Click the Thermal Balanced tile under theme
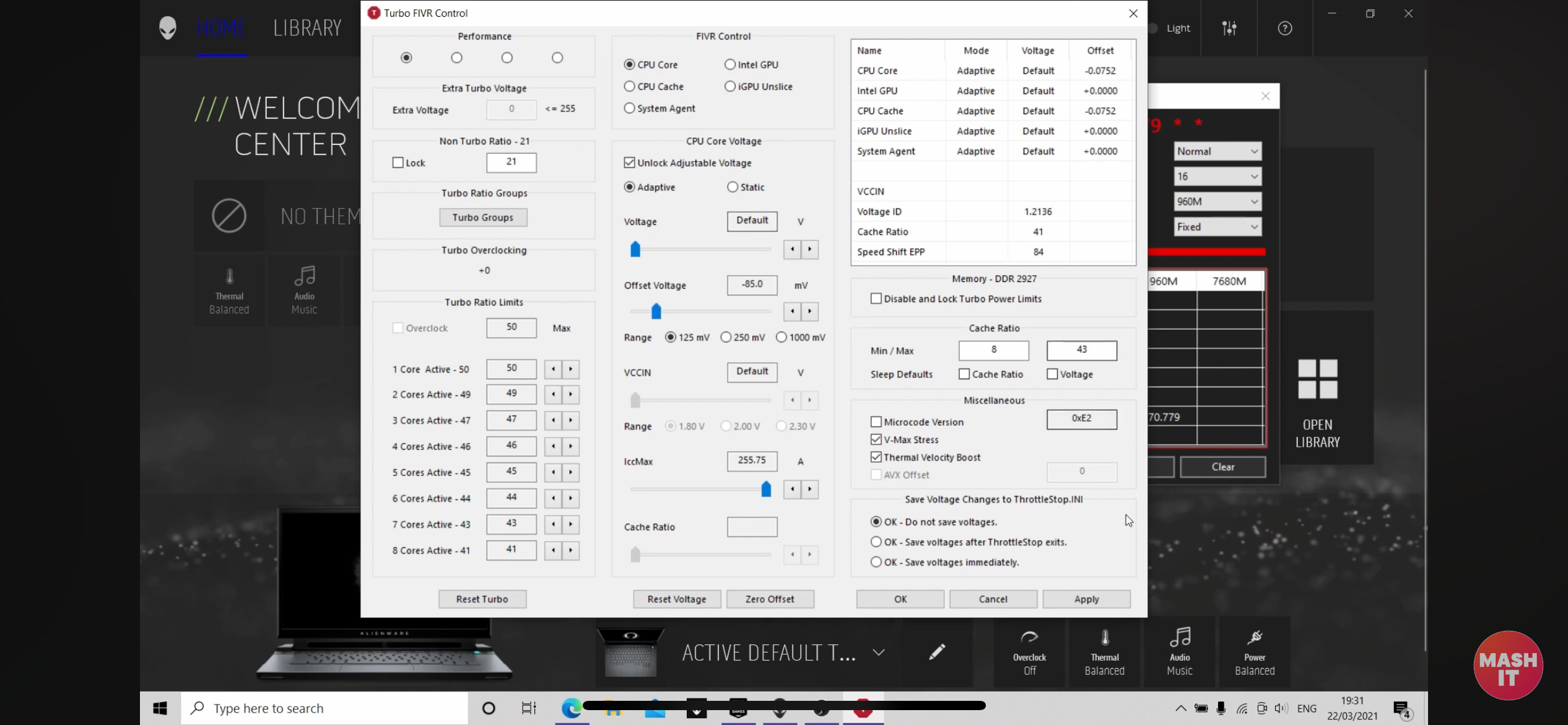 coord(229,291)
